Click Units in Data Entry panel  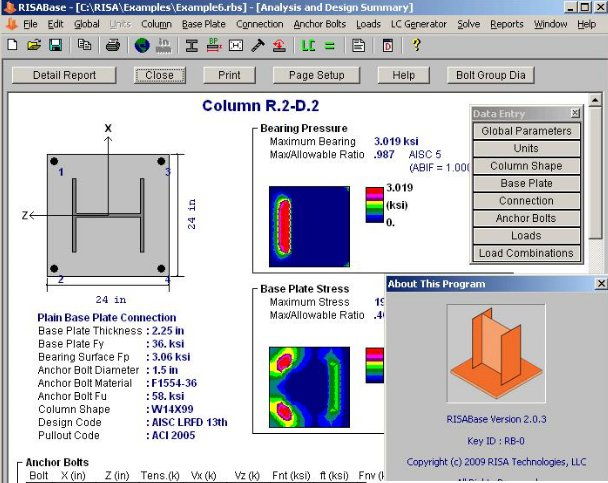coord(526,148)
